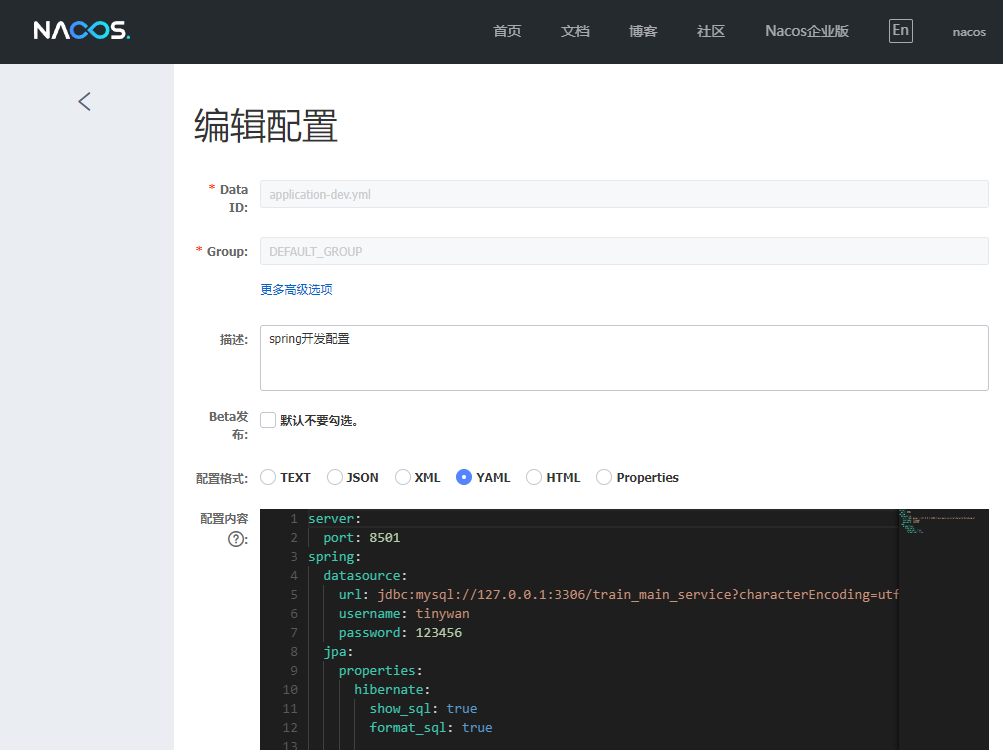Click the code editor minimap

tap(943, 523)
